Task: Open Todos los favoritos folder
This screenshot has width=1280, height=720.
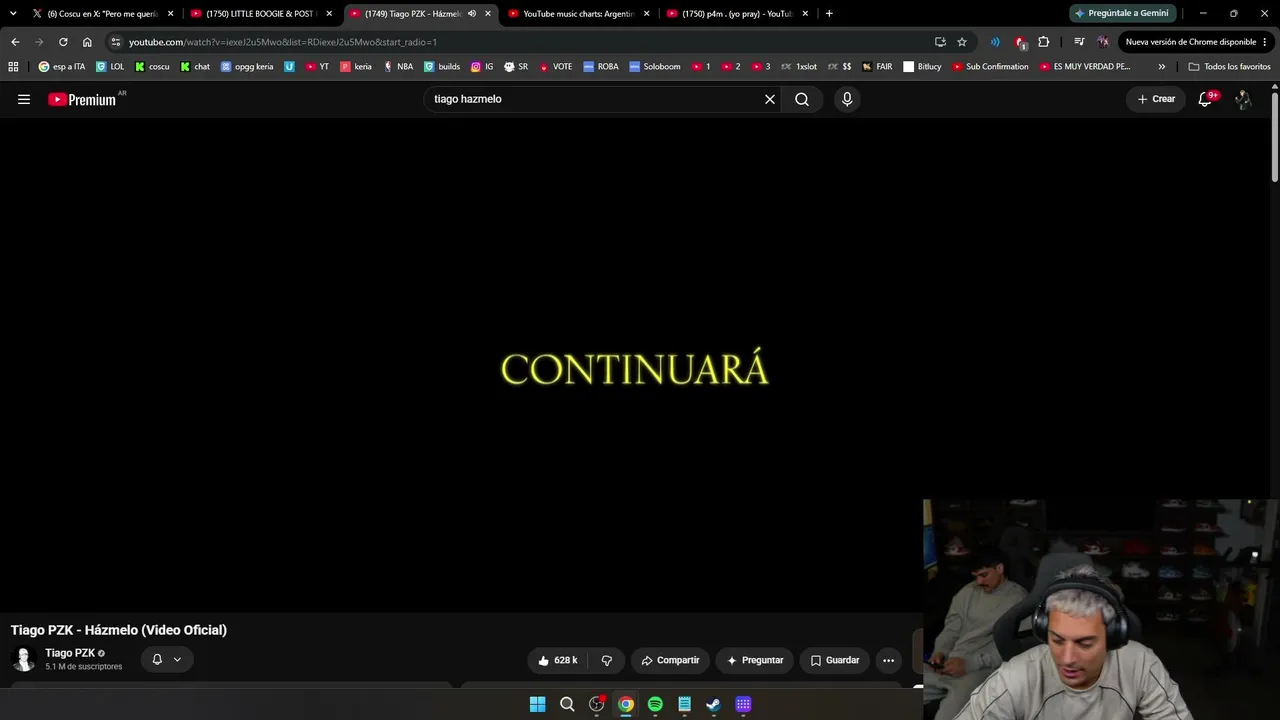Action: pos(1230,67)
